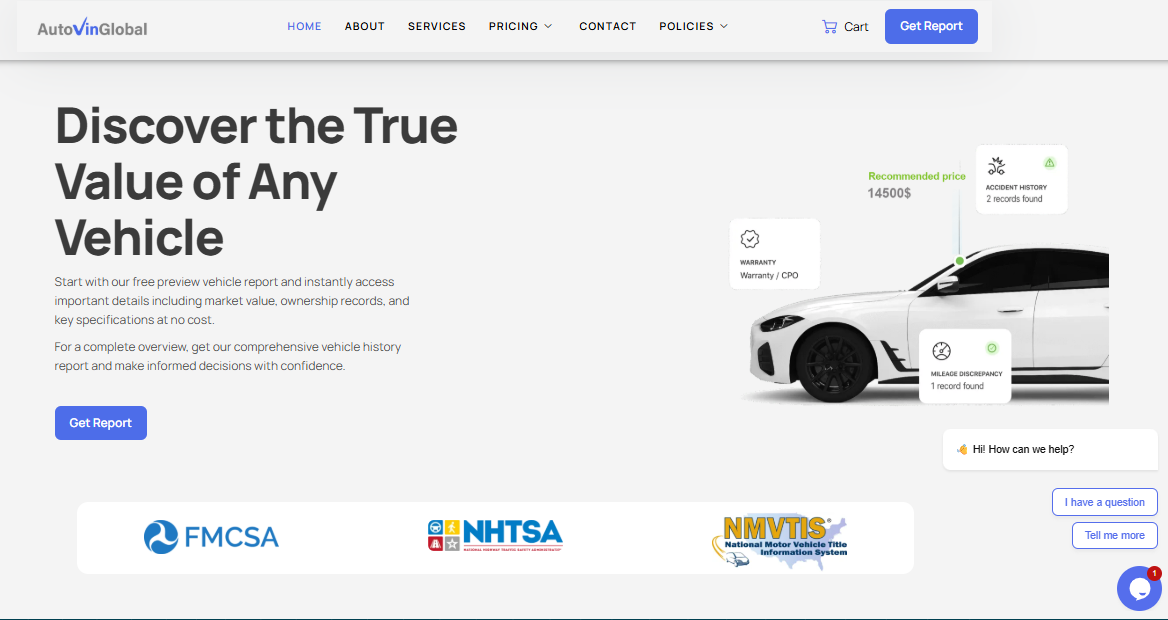This screenshot has height=620, width=1168.
Task: Click the blue Get Report hero button
Action: point(100,422)
